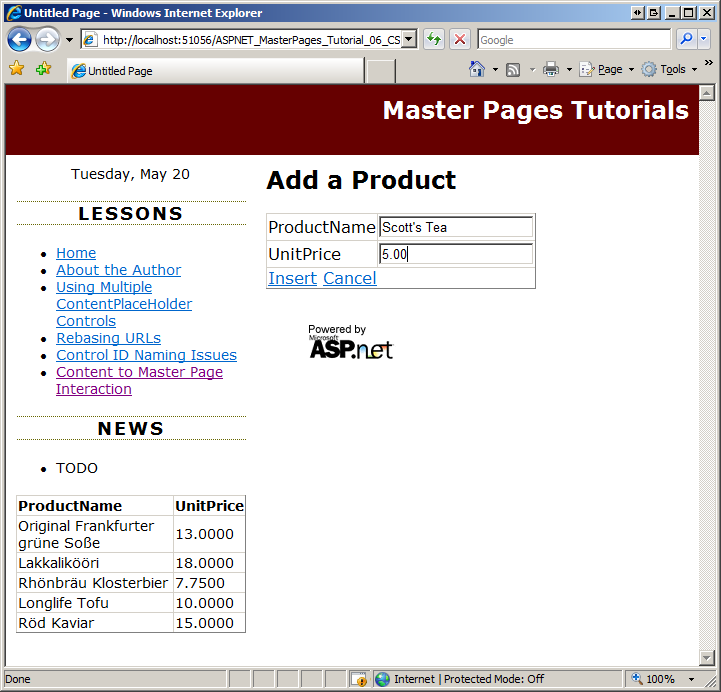The image size is (721, 692).
Task: Click the RSS Feeds toolbar icon
Action: [513, 69]
